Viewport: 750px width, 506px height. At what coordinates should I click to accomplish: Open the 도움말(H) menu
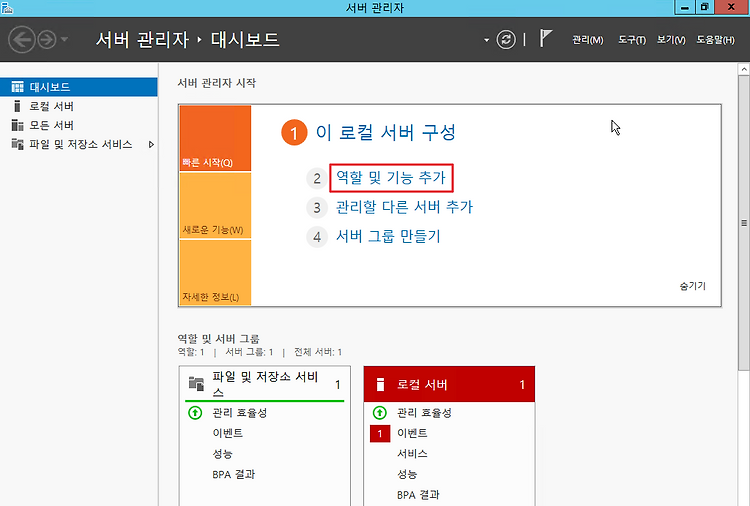click(x=715, y=40)
